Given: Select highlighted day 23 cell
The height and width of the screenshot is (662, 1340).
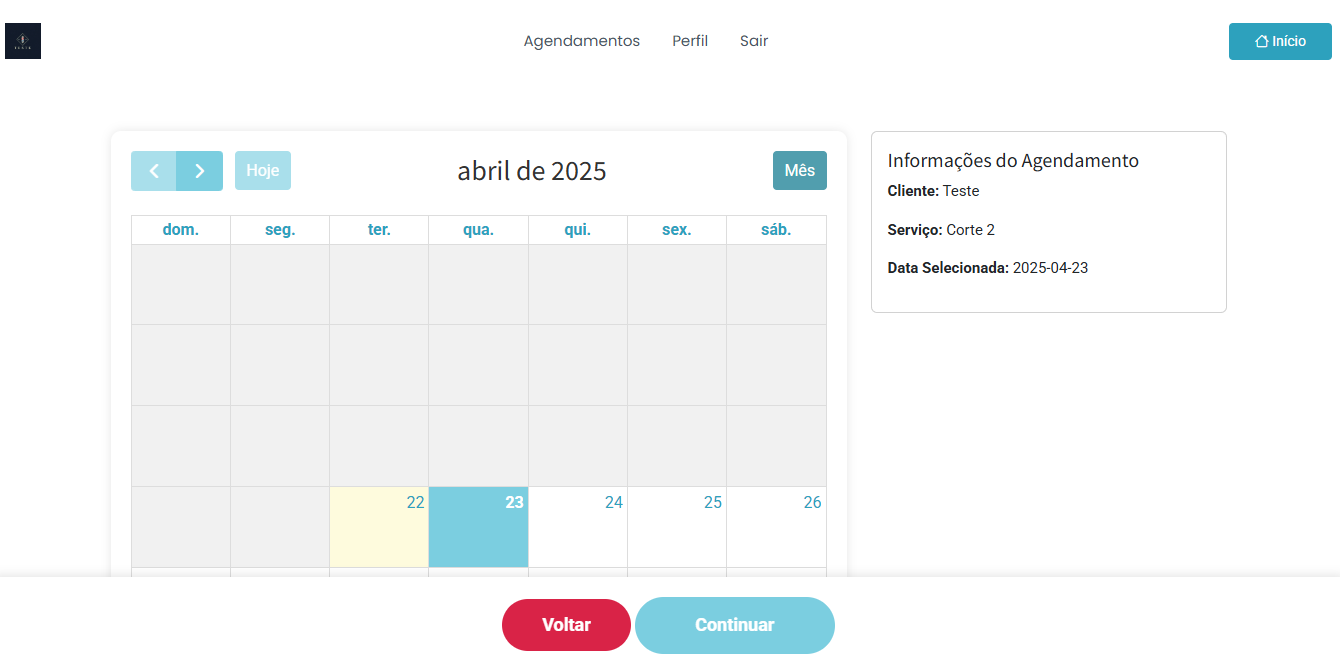Looking at the screenshot, I should (x=478, y=527).
